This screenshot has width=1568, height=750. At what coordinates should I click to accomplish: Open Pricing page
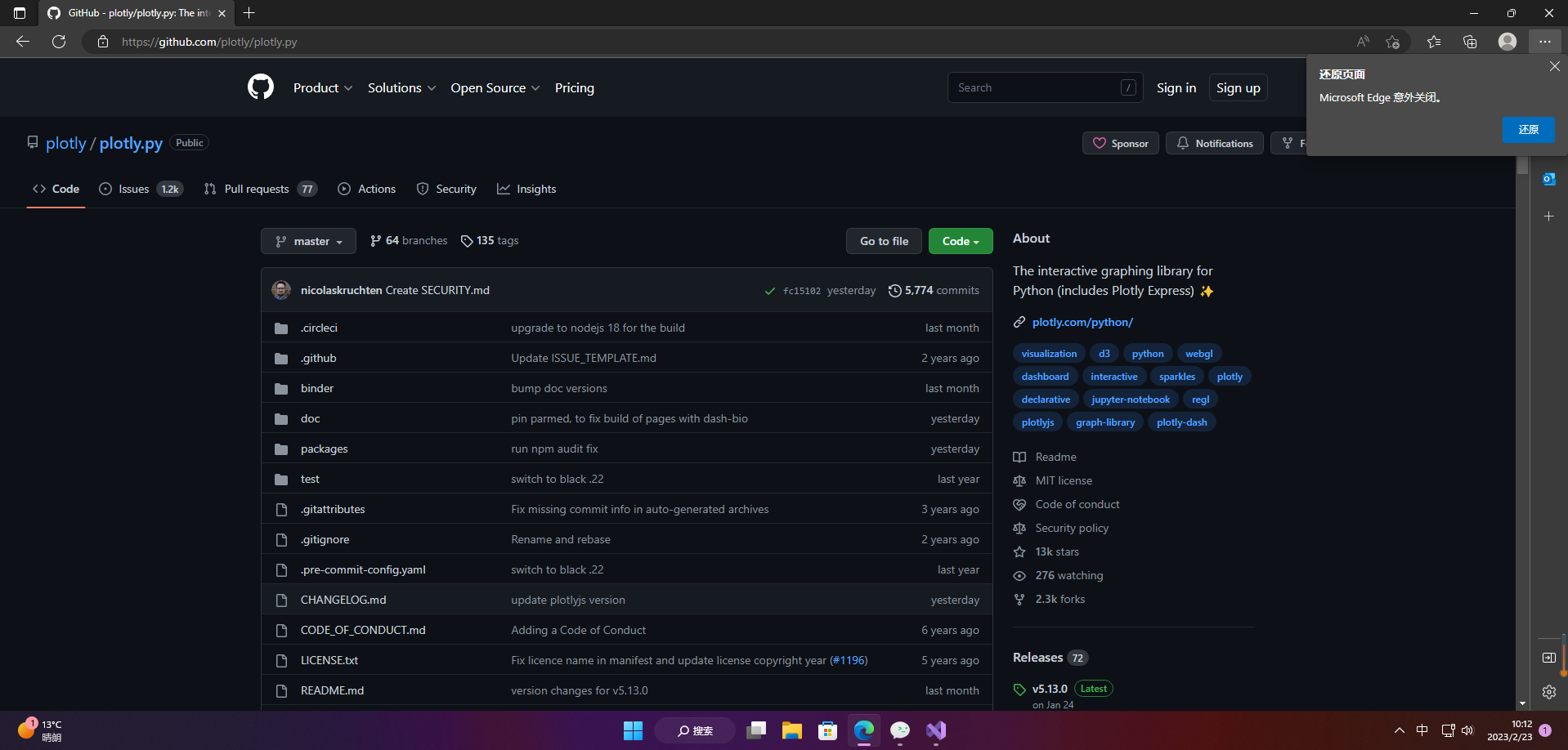(575, 87)
